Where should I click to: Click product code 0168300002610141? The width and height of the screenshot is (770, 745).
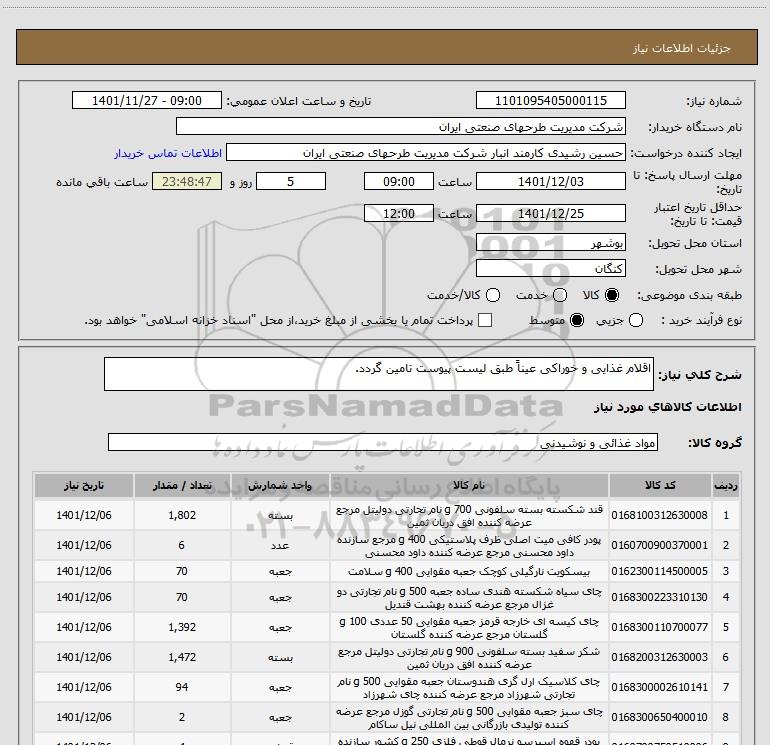click(x=660, y=687)
